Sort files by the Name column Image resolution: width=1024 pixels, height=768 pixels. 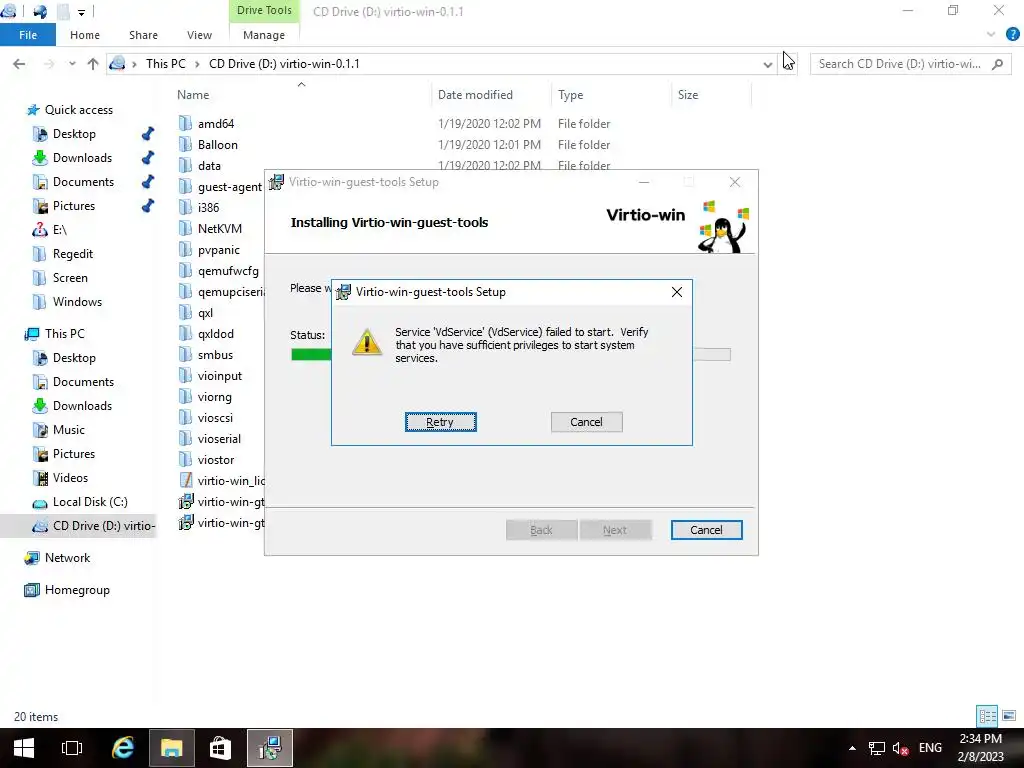click(x=193, y=95)
